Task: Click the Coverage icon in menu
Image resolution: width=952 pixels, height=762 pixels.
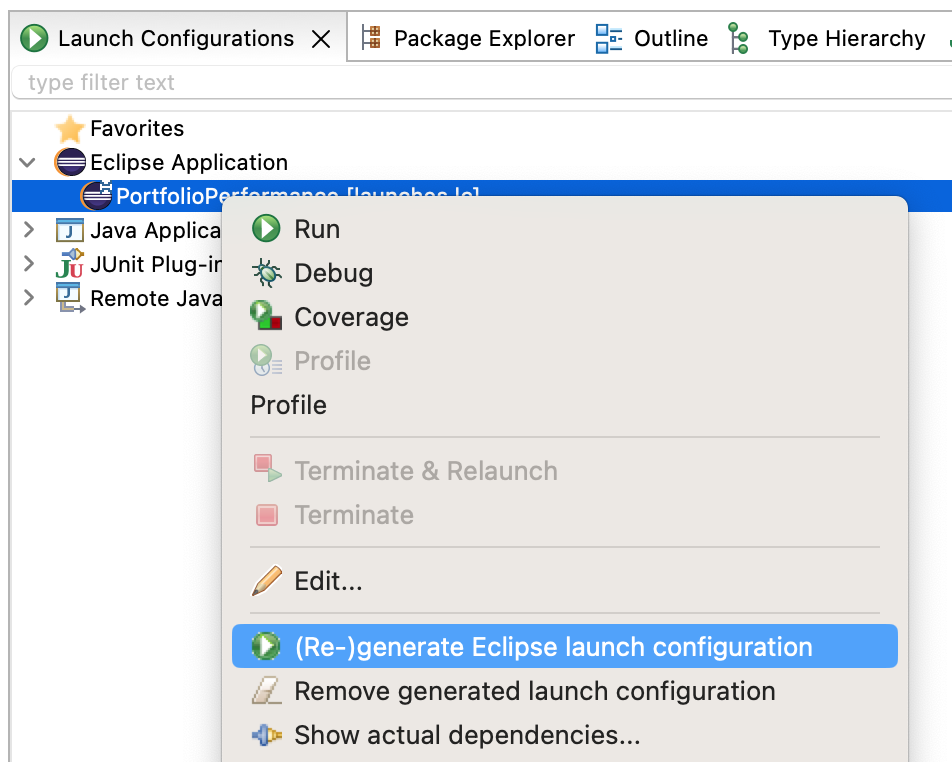Action: coord(266,317)
